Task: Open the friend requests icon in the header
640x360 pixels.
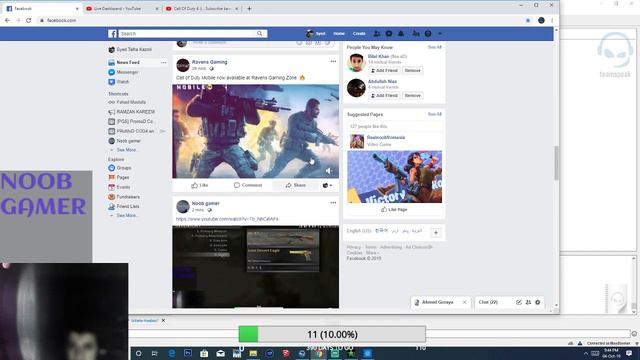Action: coord(377,33)
